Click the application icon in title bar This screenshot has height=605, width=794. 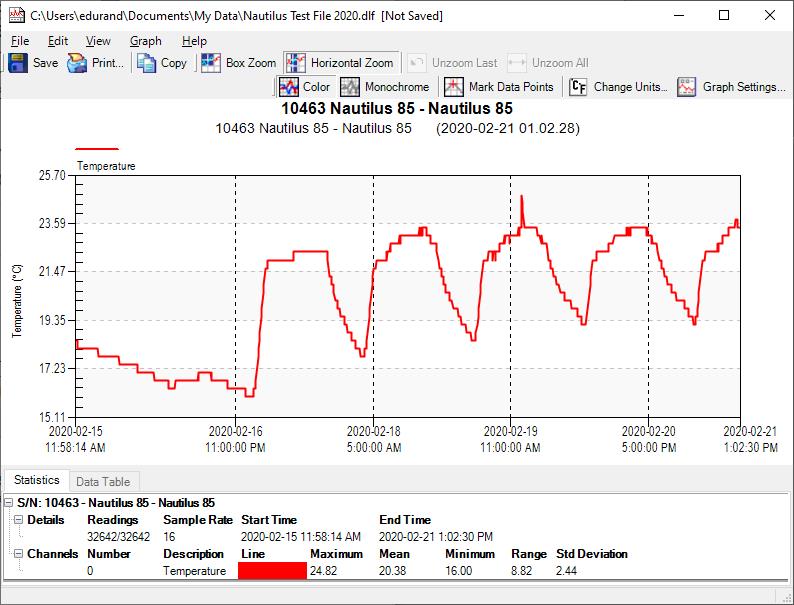tap(17, 15)
